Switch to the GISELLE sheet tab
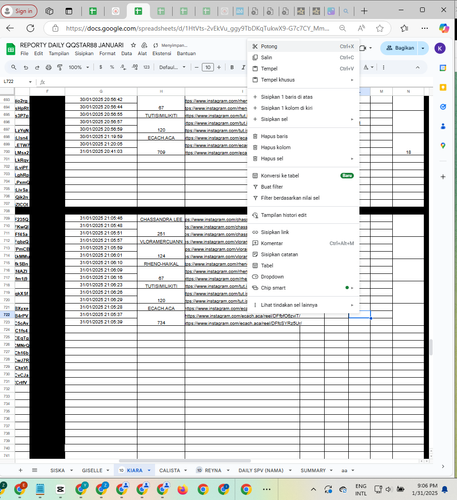Image resolution: width=457 pixels, height=500 pixels. pos(92,470)
